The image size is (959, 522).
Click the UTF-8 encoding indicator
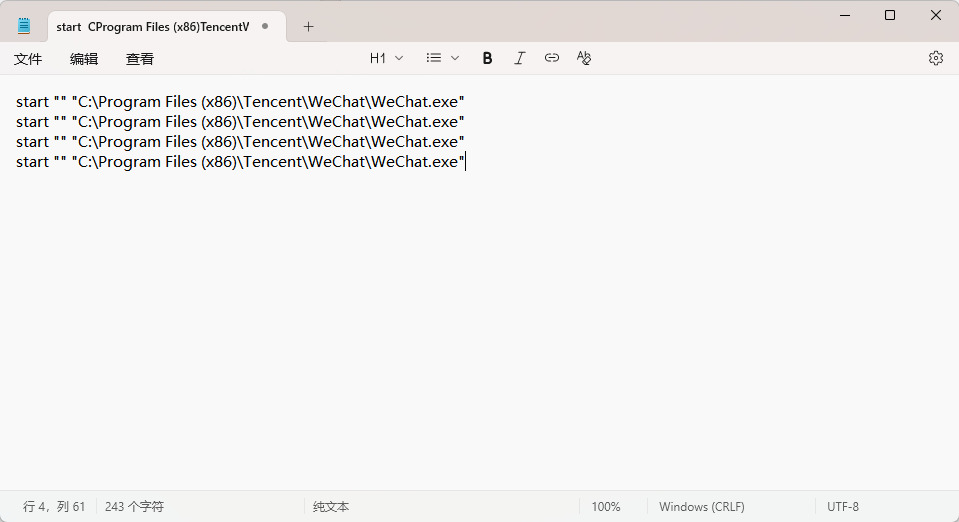pyautogui.click(x=843, y=507)
